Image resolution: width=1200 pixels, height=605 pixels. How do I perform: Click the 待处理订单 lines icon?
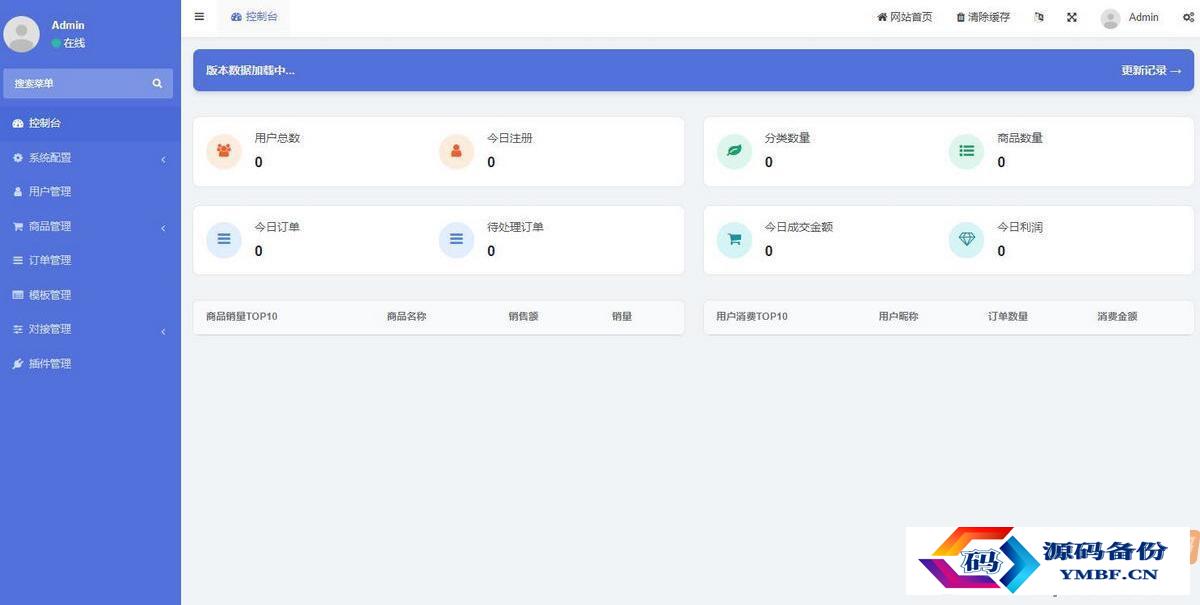pyautogui.click(x=456, y=240)
